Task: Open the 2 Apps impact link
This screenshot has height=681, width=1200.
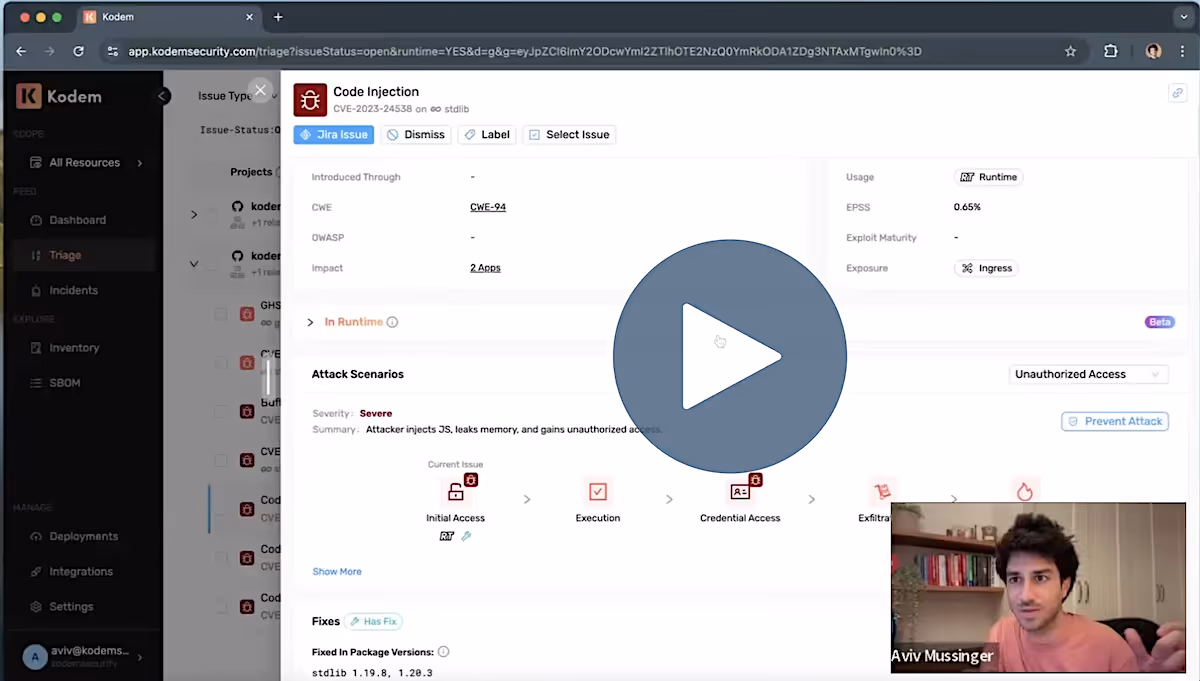Action: [485, 268]
